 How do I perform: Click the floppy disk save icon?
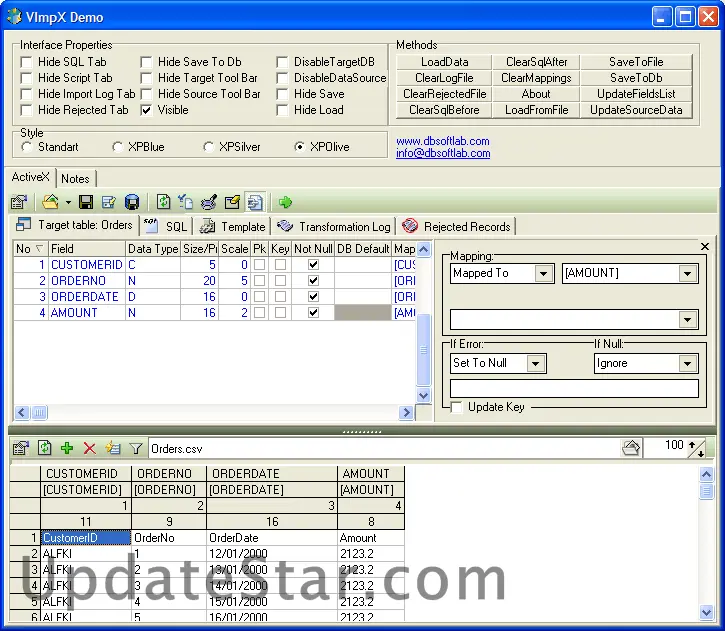click(87, 202)
